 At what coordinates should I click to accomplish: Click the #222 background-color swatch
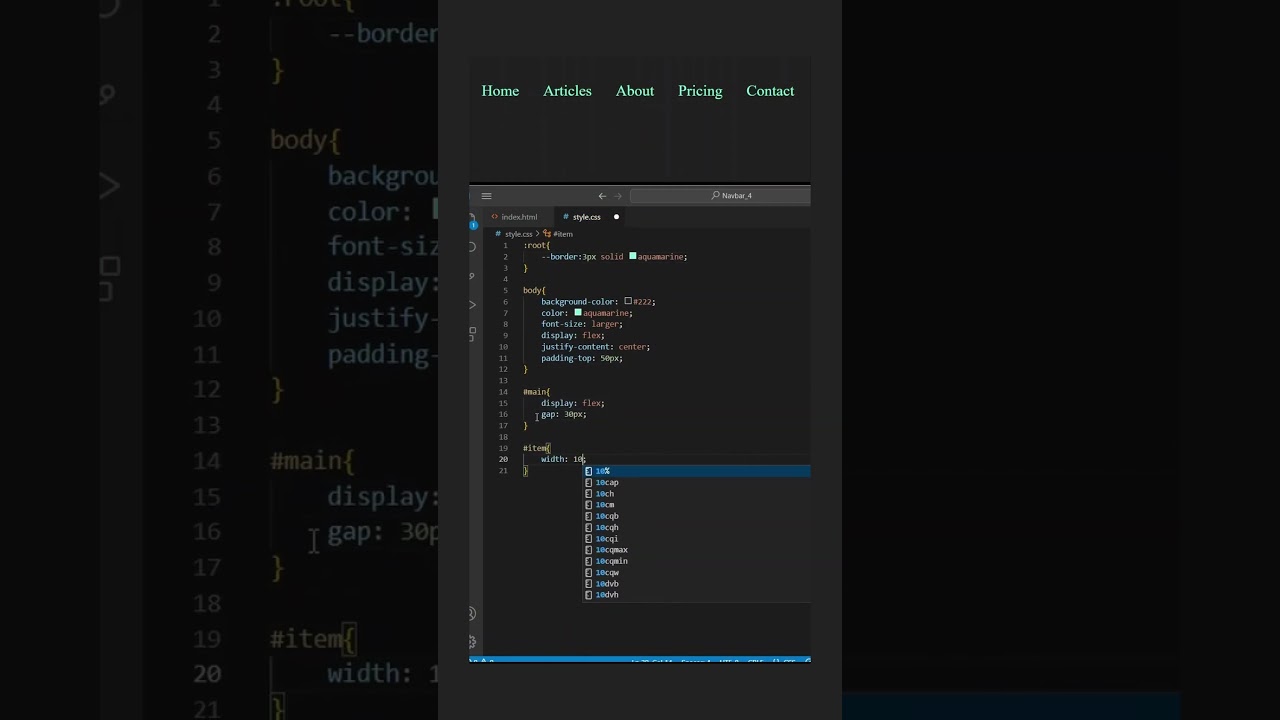click(628, 301)
